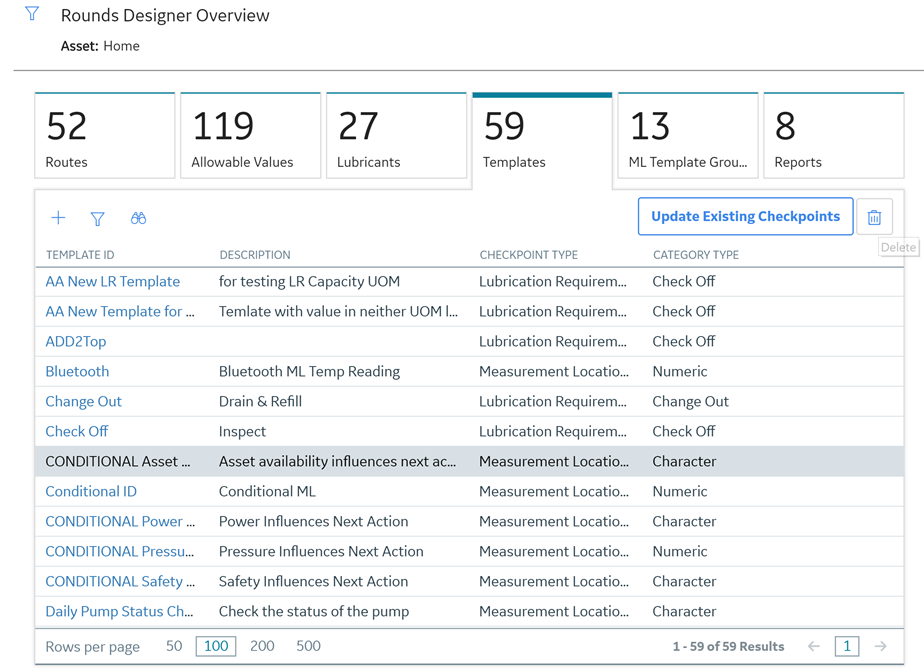Search templates using binoculars icon
Screen dimensions: 924x671
point(138,218)
